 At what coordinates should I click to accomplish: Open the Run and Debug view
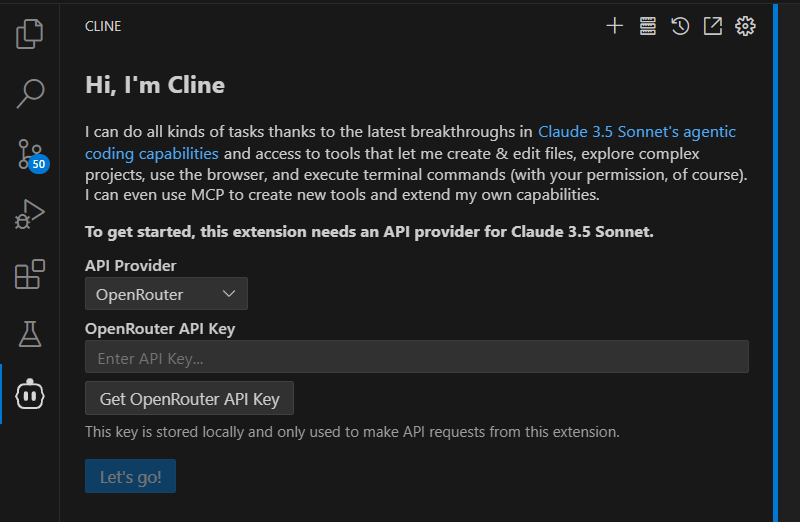pos(30,214)
